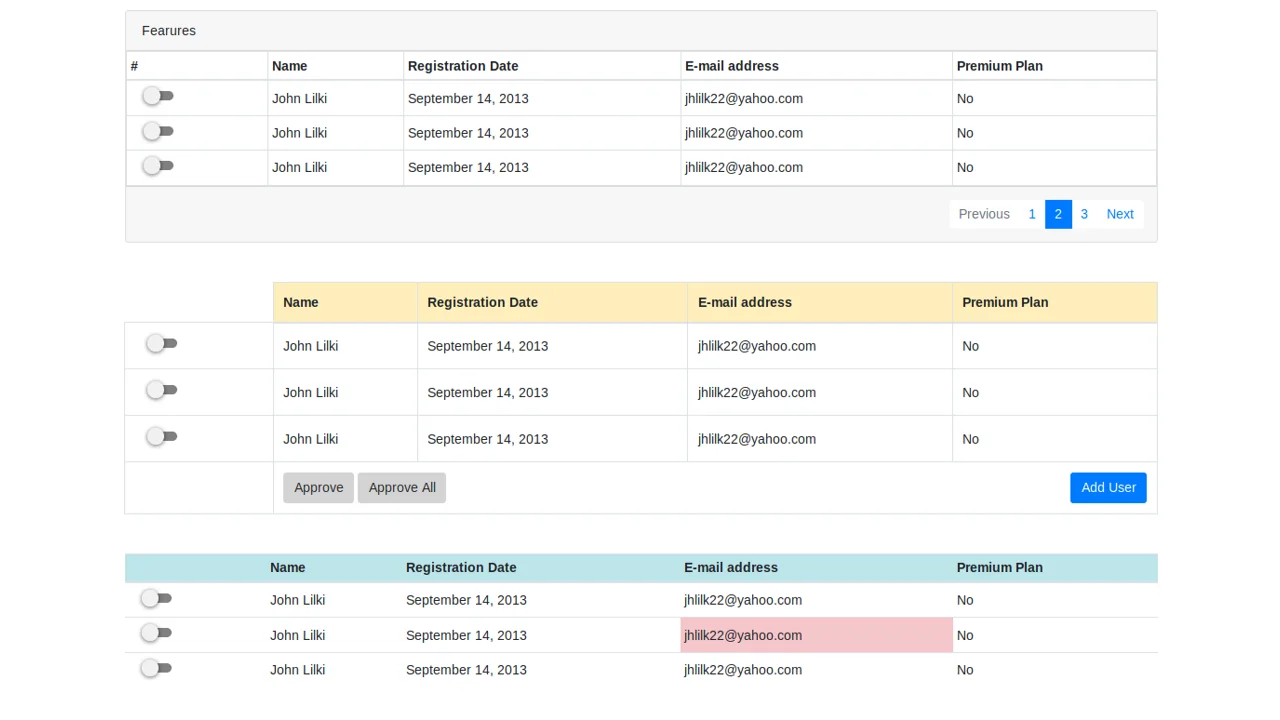Click the blue Add User button

point(1108,488)
